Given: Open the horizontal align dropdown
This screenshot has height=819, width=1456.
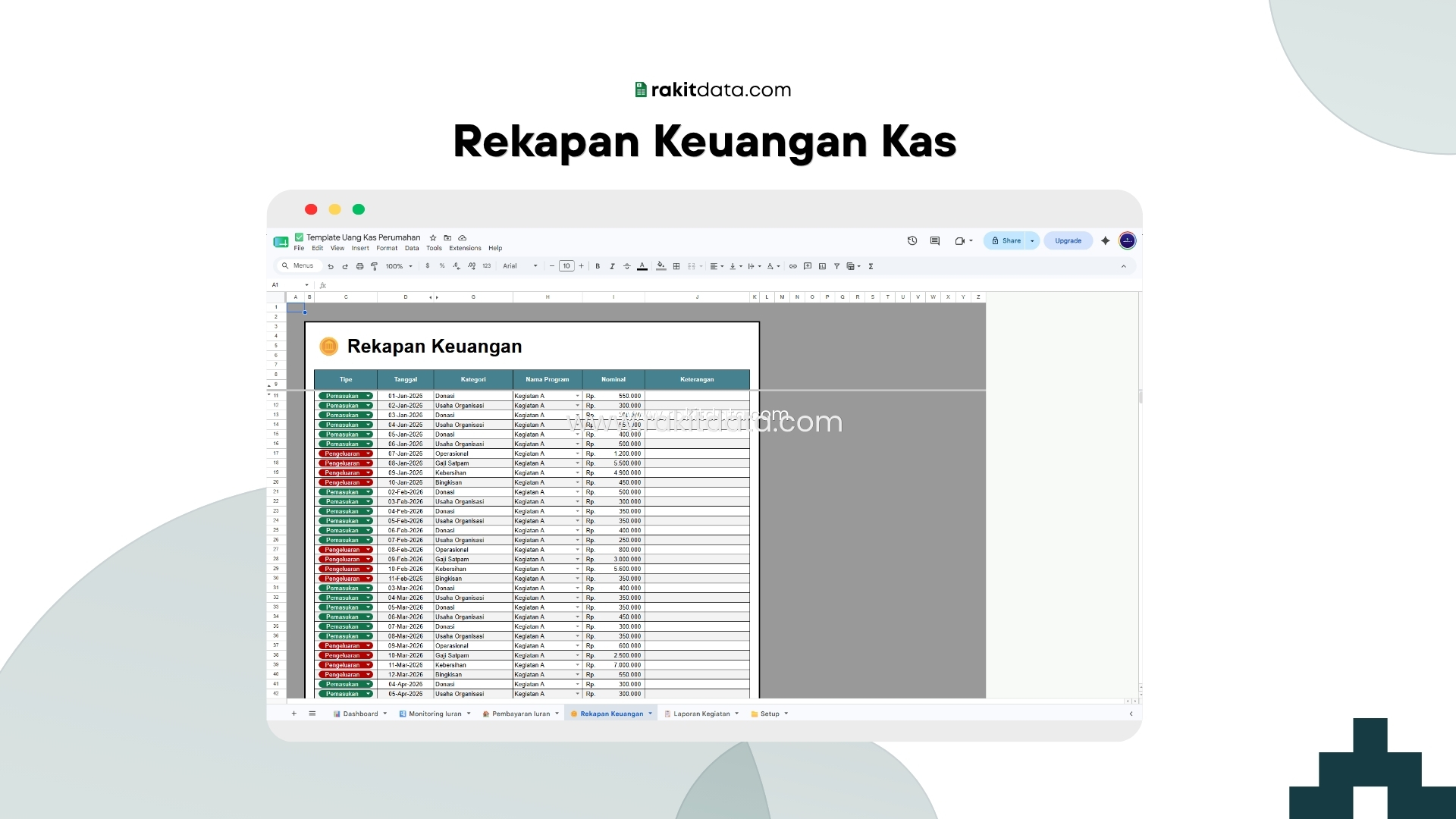Looking at the screenshot, I should coord(717,266).
